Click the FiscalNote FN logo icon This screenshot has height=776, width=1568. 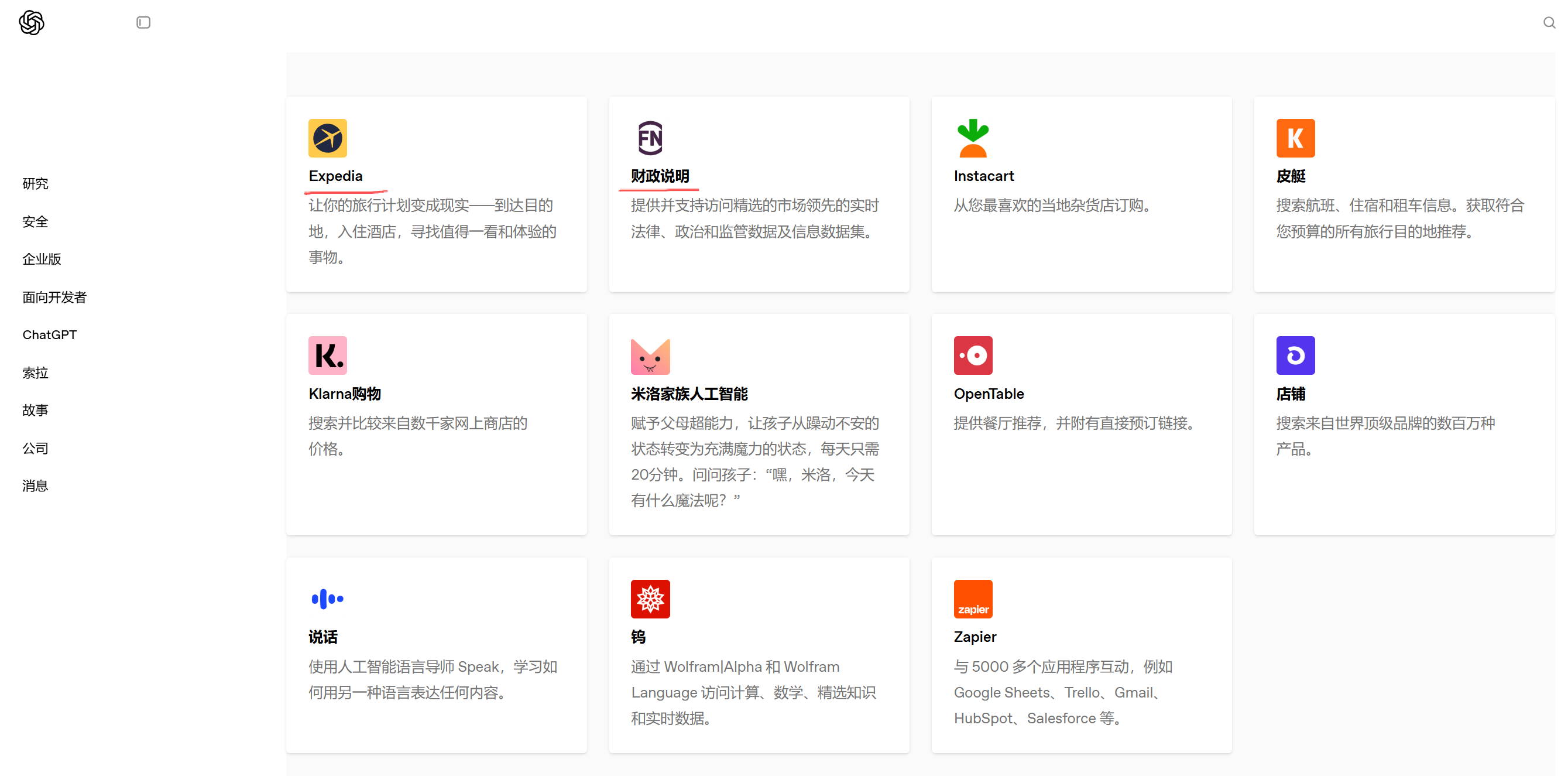(650, 138)
